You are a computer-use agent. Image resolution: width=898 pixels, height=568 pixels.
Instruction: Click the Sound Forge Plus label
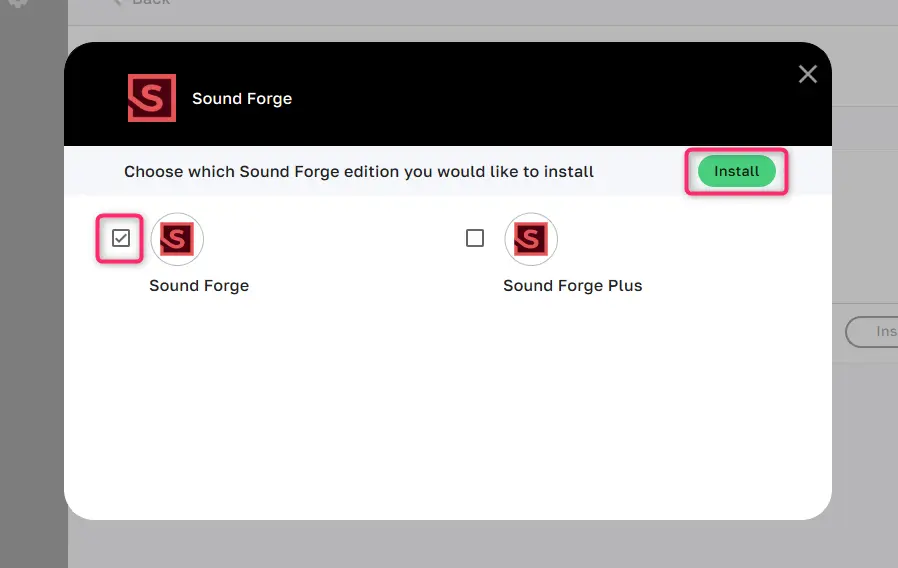(573, 286)
